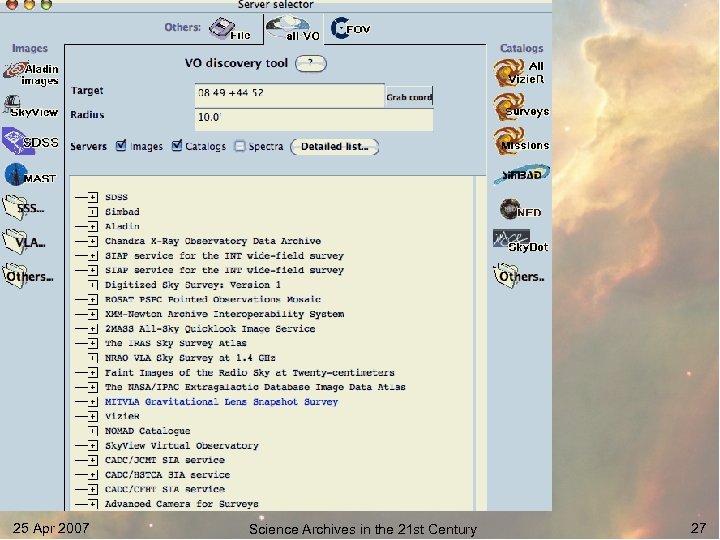Viewport: 720px width, 540px height.
Task: Expand the Aladin tree node
Action: 93,227
